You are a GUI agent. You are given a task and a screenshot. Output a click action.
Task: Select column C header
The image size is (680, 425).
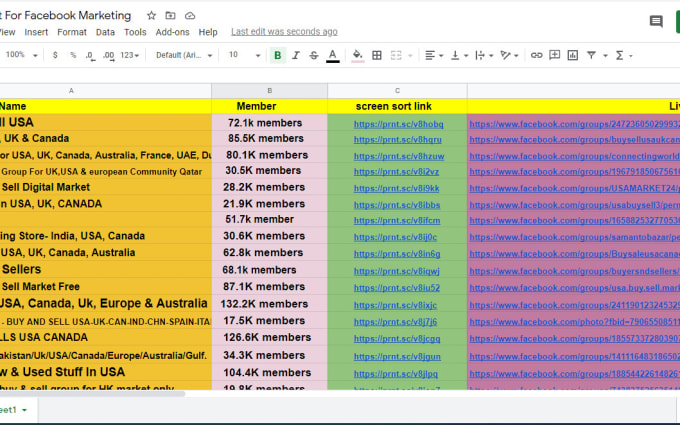tap(397, 91)
